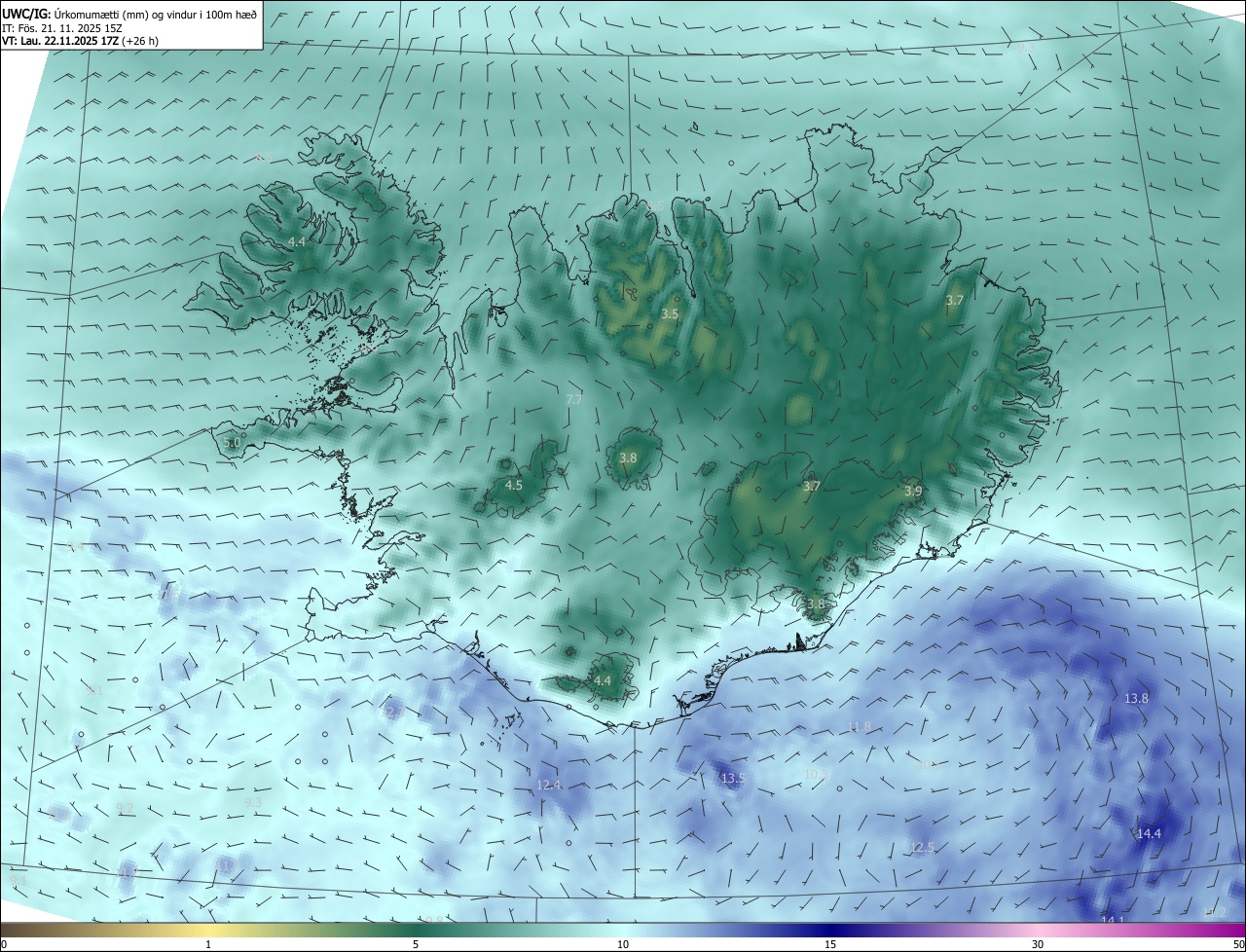1246x952 pixels.
Task: Click the 50 tick label on the color scale
Action: point(1237,944)
